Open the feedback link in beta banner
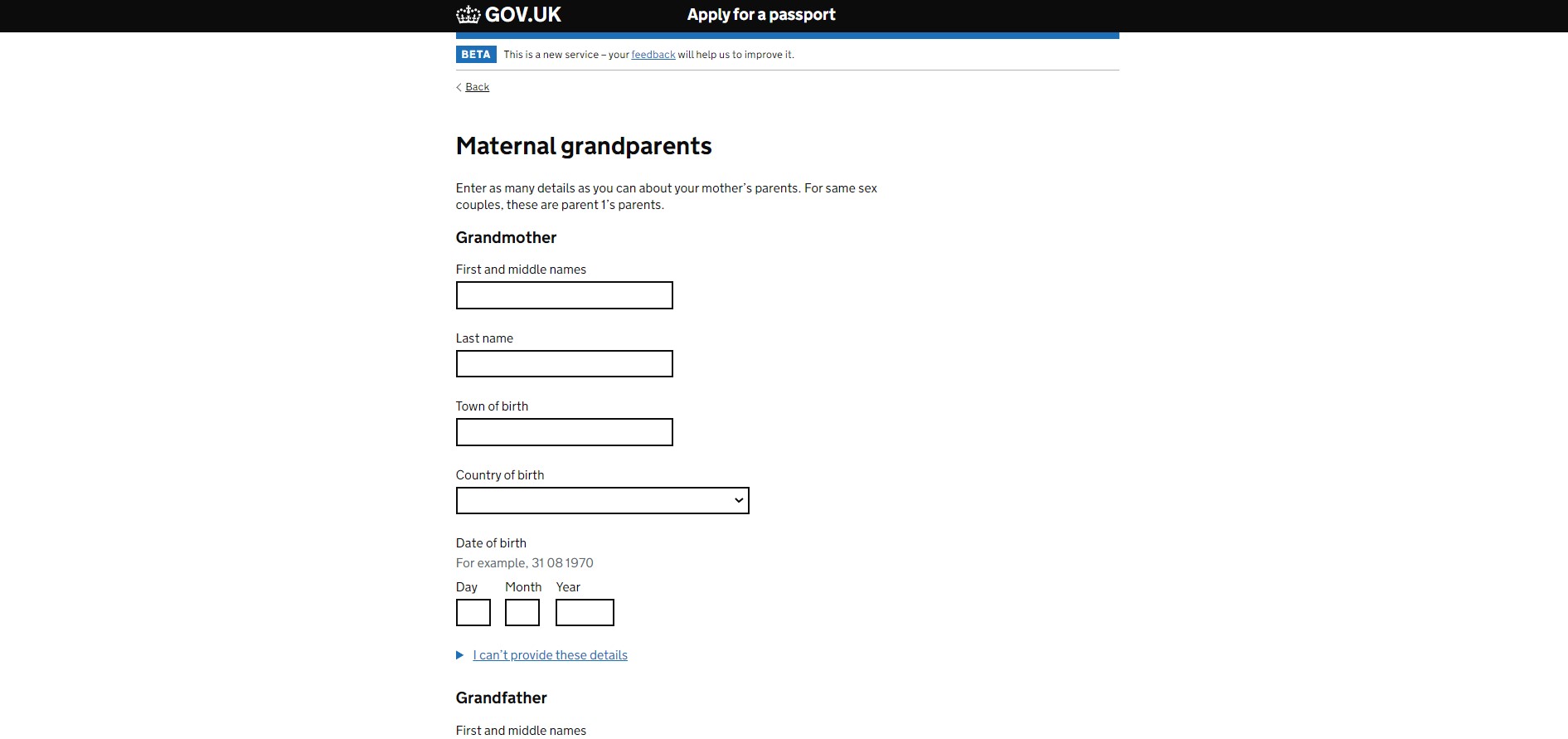The width and height of the screenshot is (1568, 739). [653, 55]
